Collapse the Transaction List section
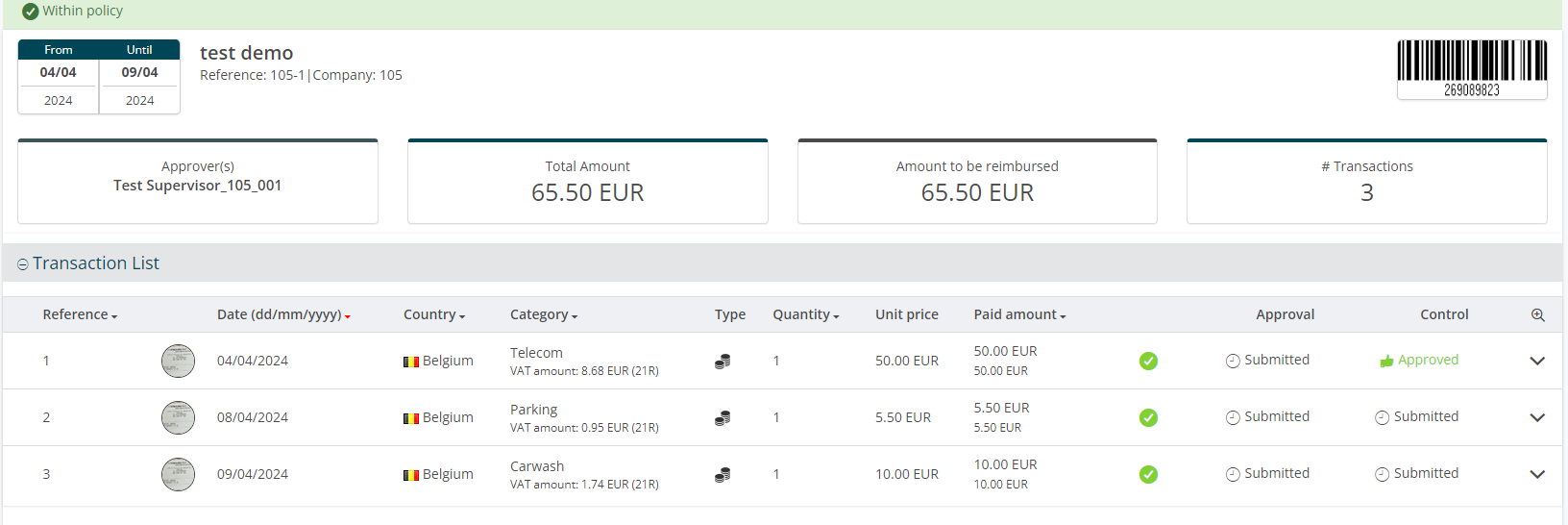This screenshot has width=1568, height=525. pyautogui.click(x=23, y=264)
